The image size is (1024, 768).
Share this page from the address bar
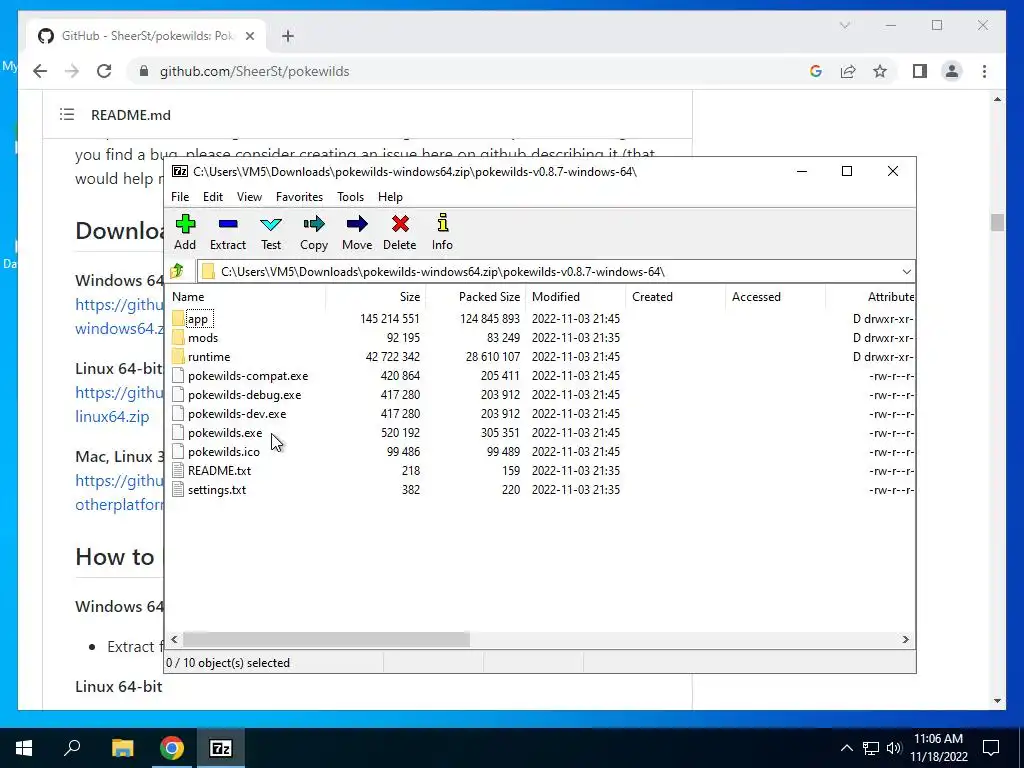848,71
